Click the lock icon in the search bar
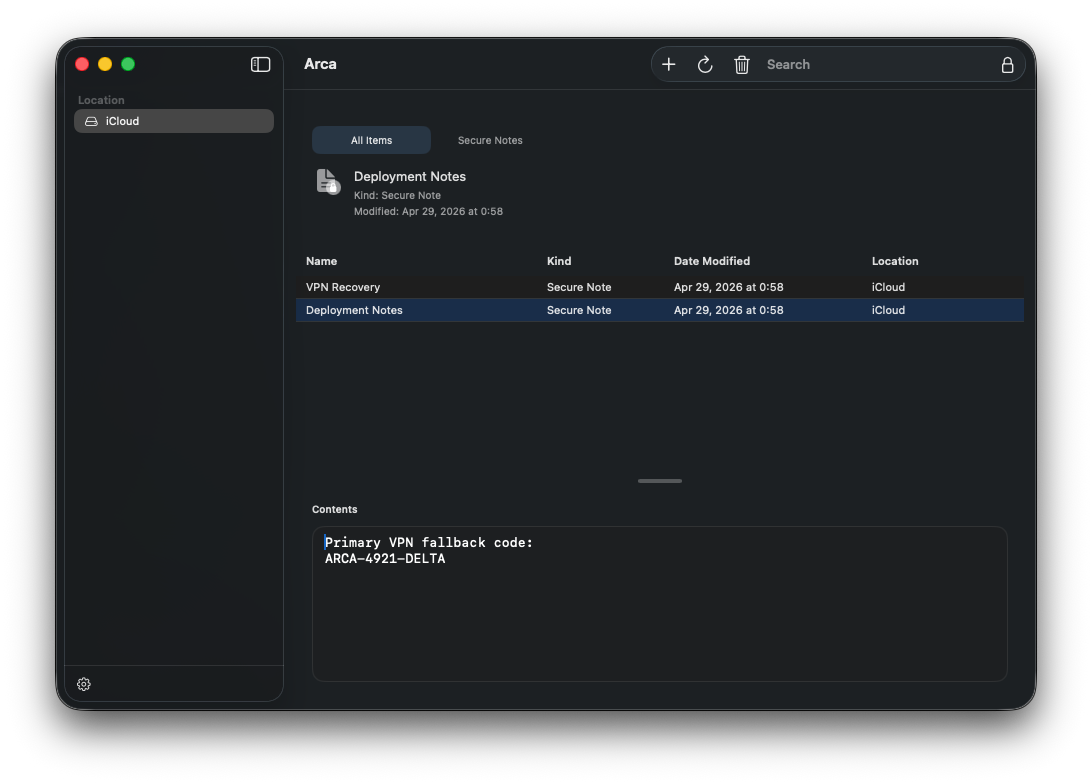The image size is (1092, 784). (x=1007, y=64)
